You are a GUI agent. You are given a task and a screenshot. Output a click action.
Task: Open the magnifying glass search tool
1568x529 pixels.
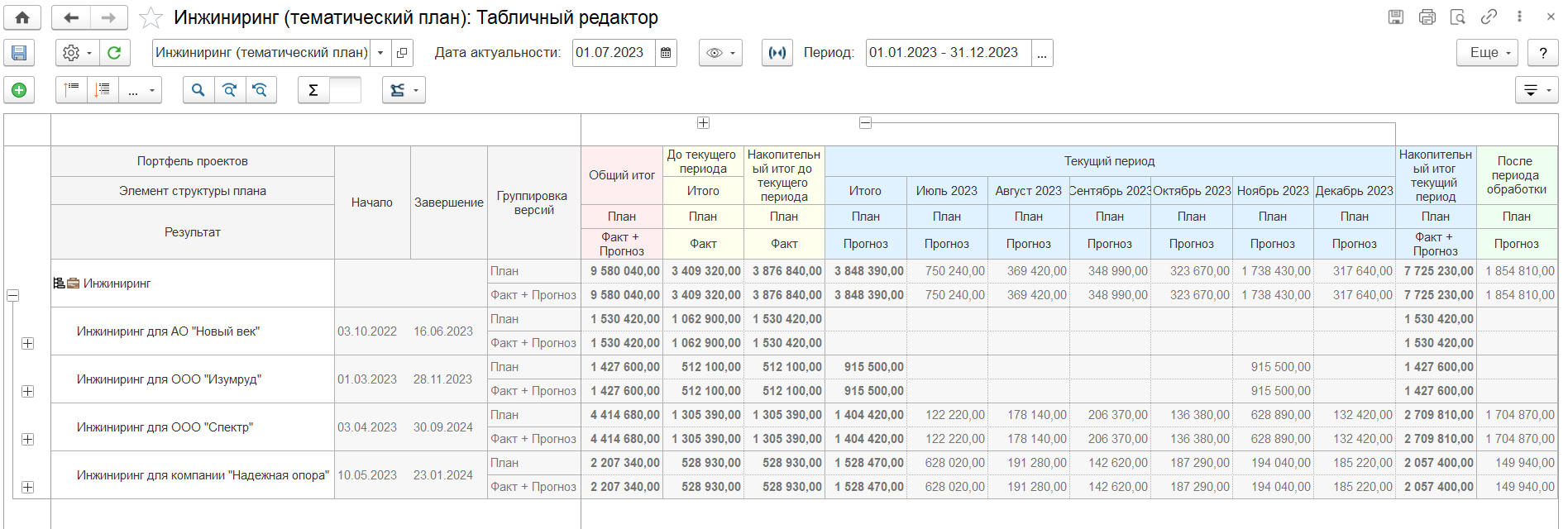pyautogui.click(x=198, y=90)
